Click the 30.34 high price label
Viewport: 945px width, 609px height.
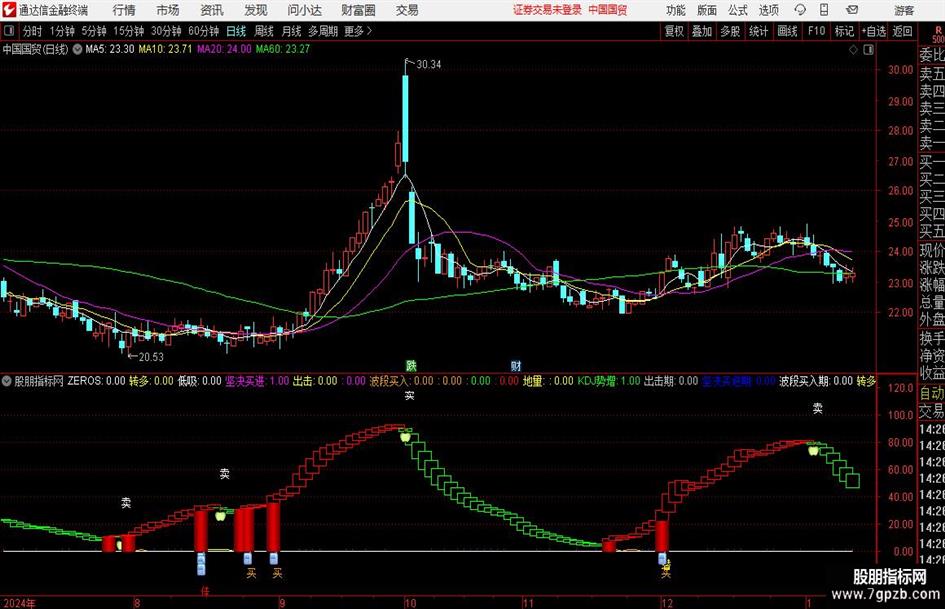pyautogui.click(x=429, y=65)
